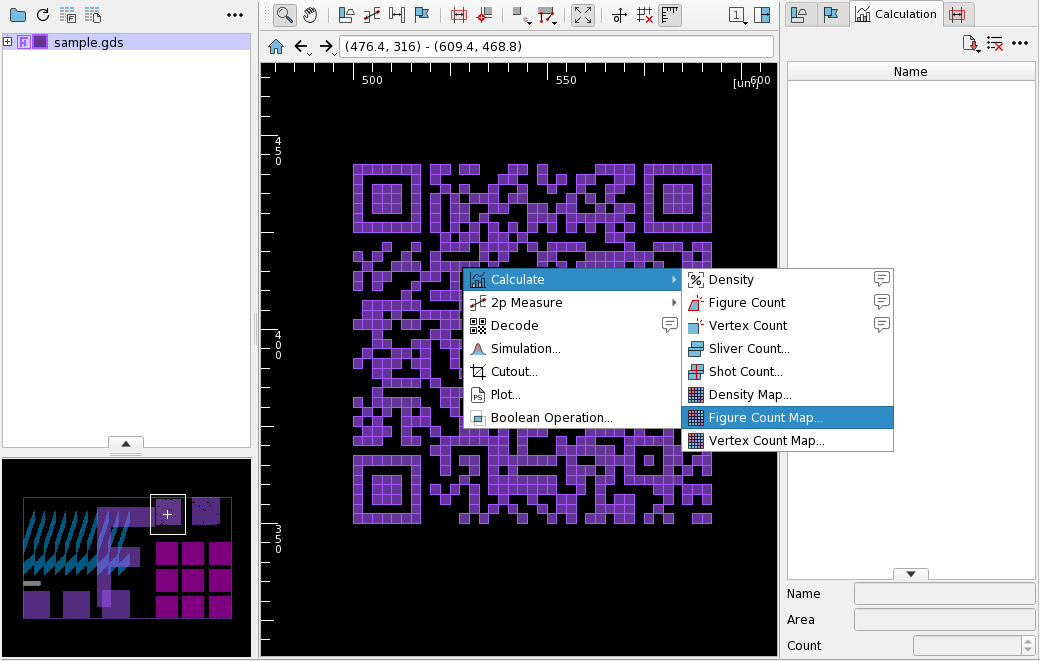Select the two-point measure tool
1040x661 pixels.
[x=371, y=15]
